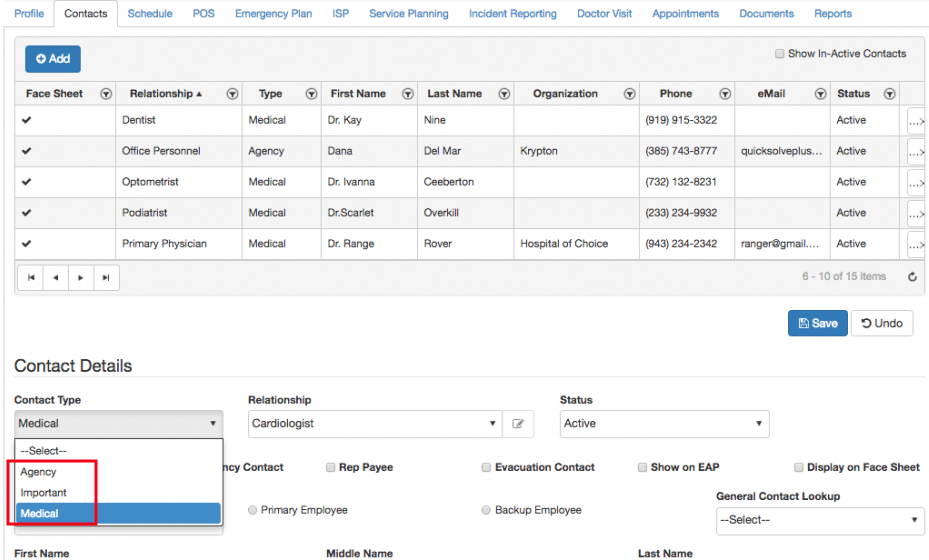Choose Agency in Contact Type list

(x=118, y=472)
